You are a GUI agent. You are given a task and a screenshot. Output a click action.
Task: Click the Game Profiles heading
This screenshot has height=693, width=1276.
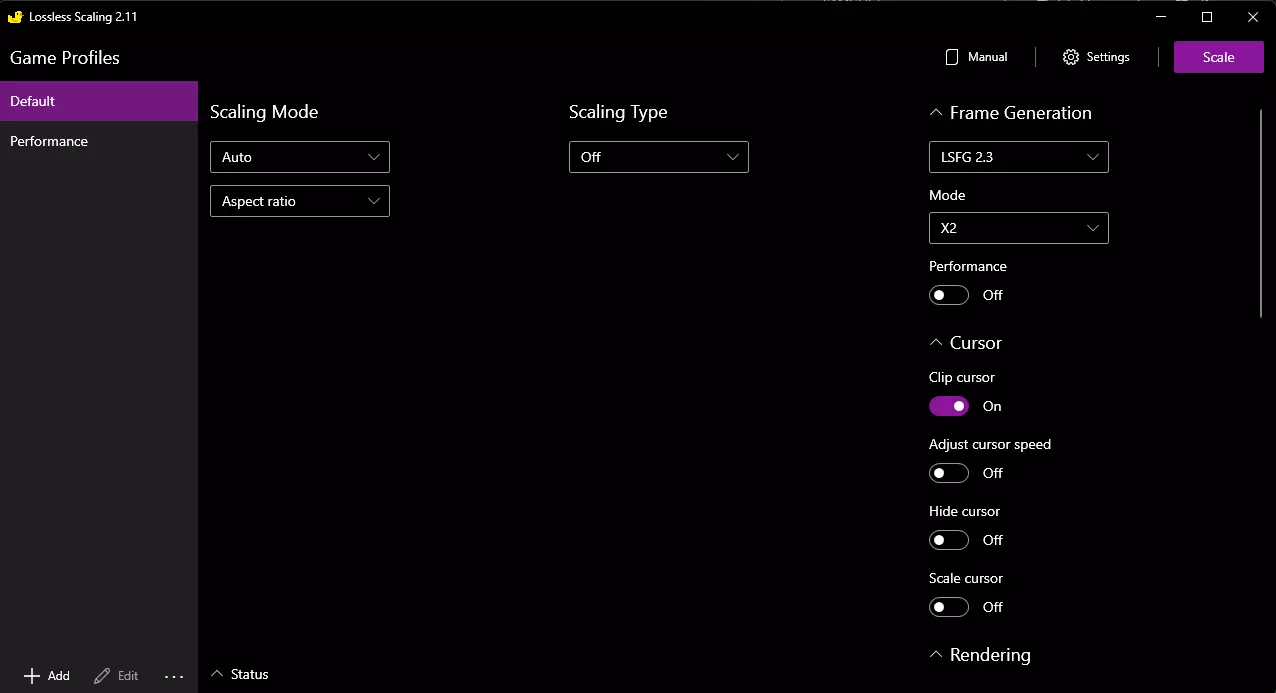point(65,58)
